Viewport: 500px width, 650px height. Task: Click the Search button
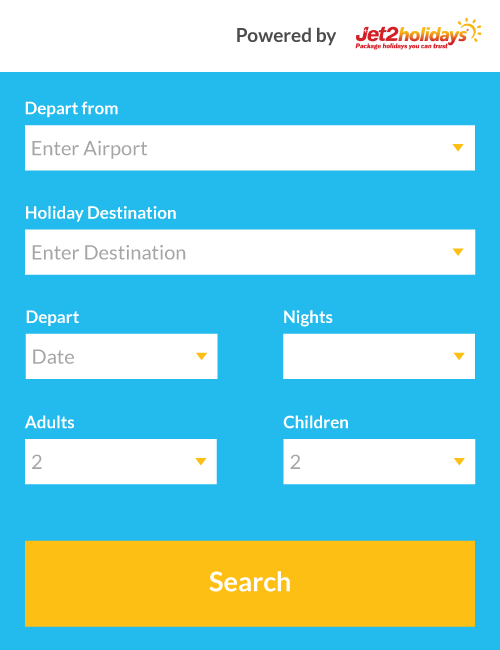(x=250, y=584)
